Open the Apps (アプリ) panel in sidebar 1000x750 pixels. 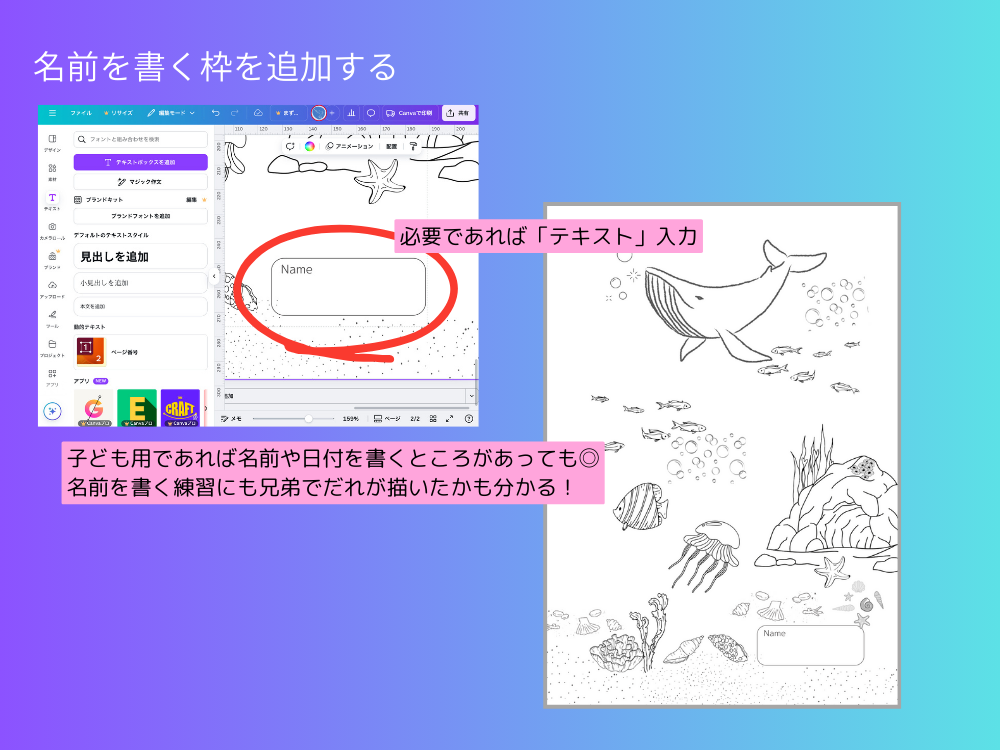coord(52,373)
